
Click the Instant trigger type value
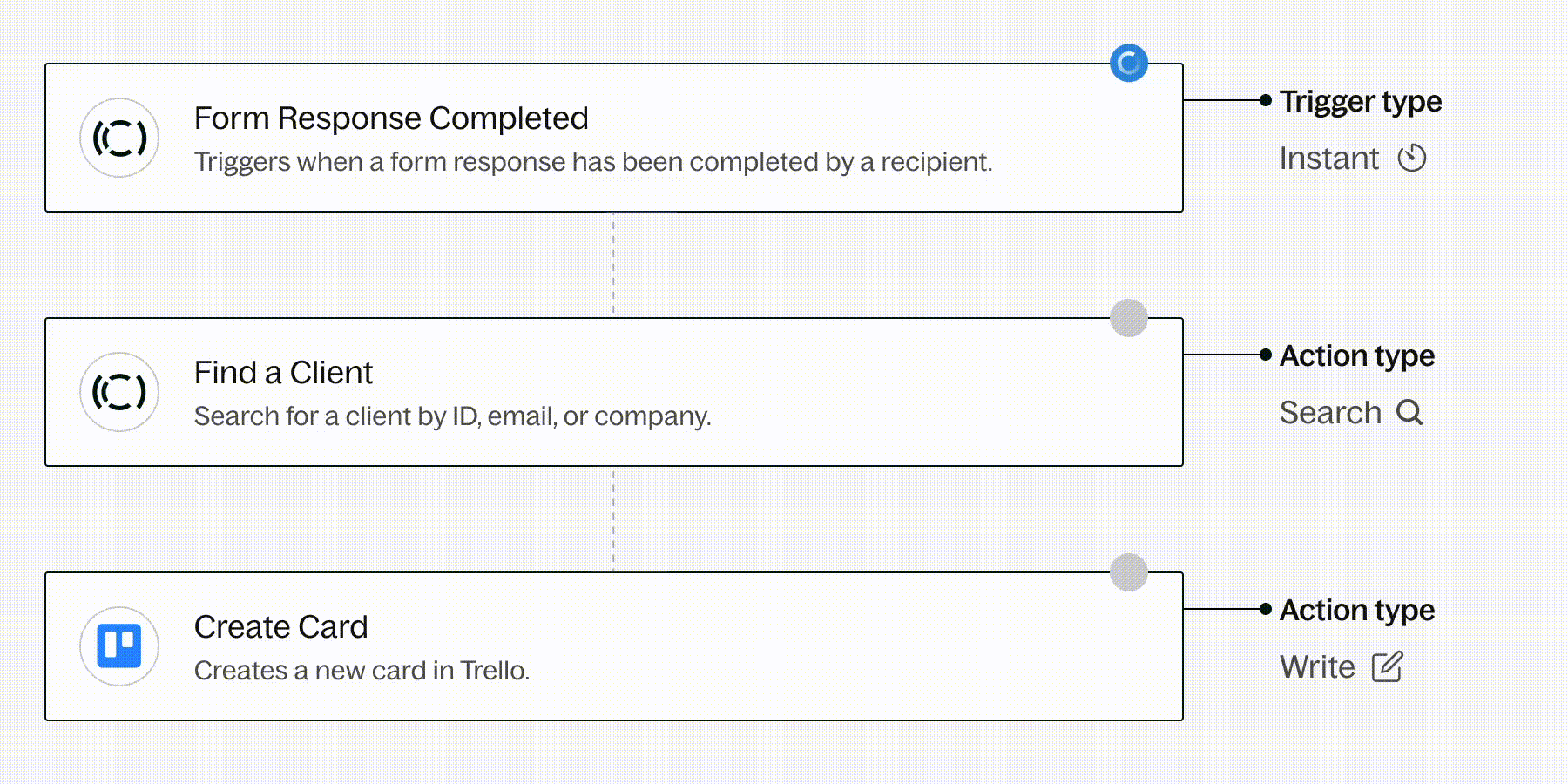click(1329, 159)
